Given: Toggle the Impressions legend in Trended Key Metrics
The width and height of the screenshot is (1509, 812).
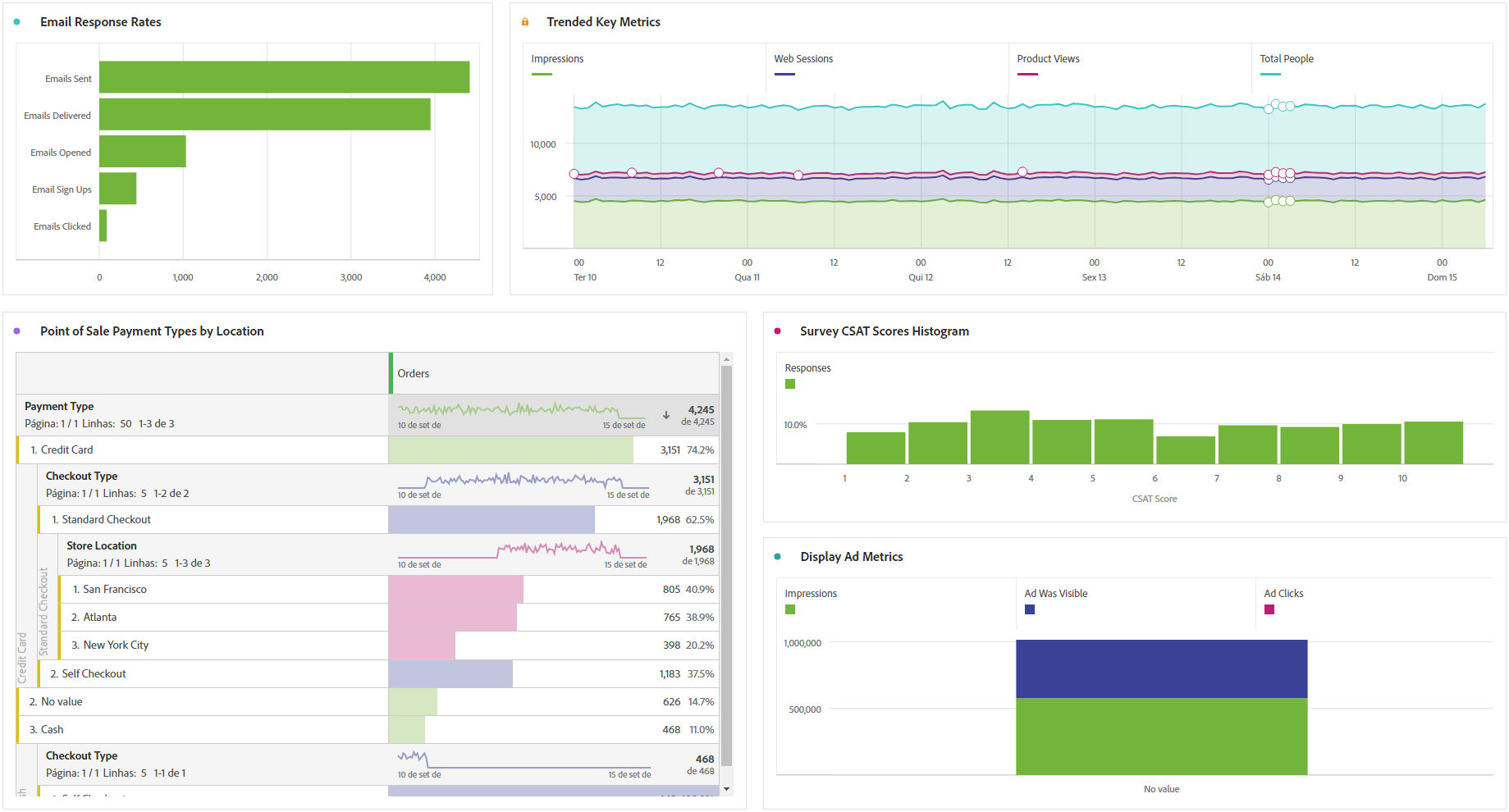Looking at the screenshot, I should (558, 64).
